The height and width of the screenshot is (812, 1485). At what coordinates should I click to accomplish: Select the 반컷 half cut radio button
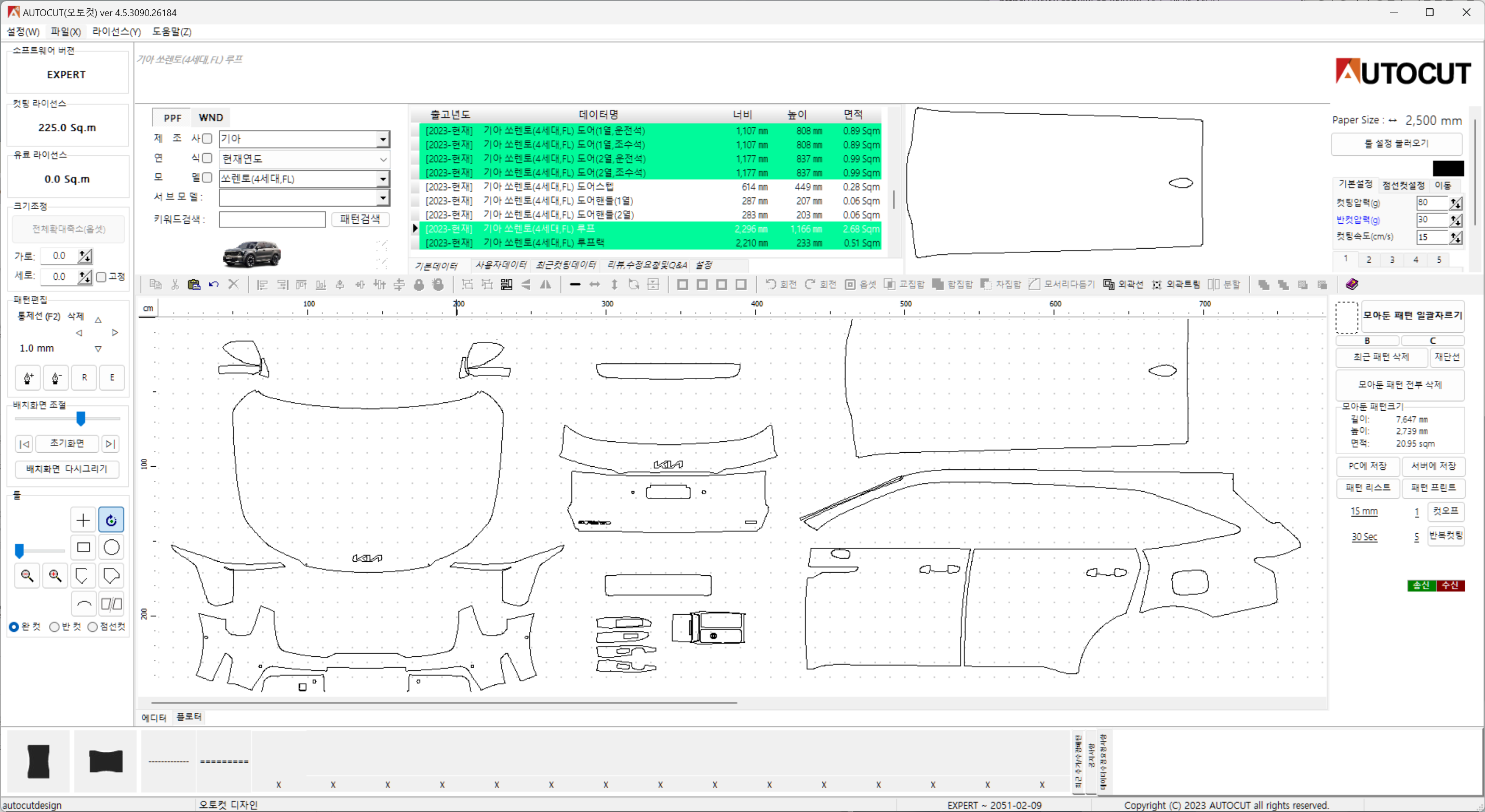point(54,627)
